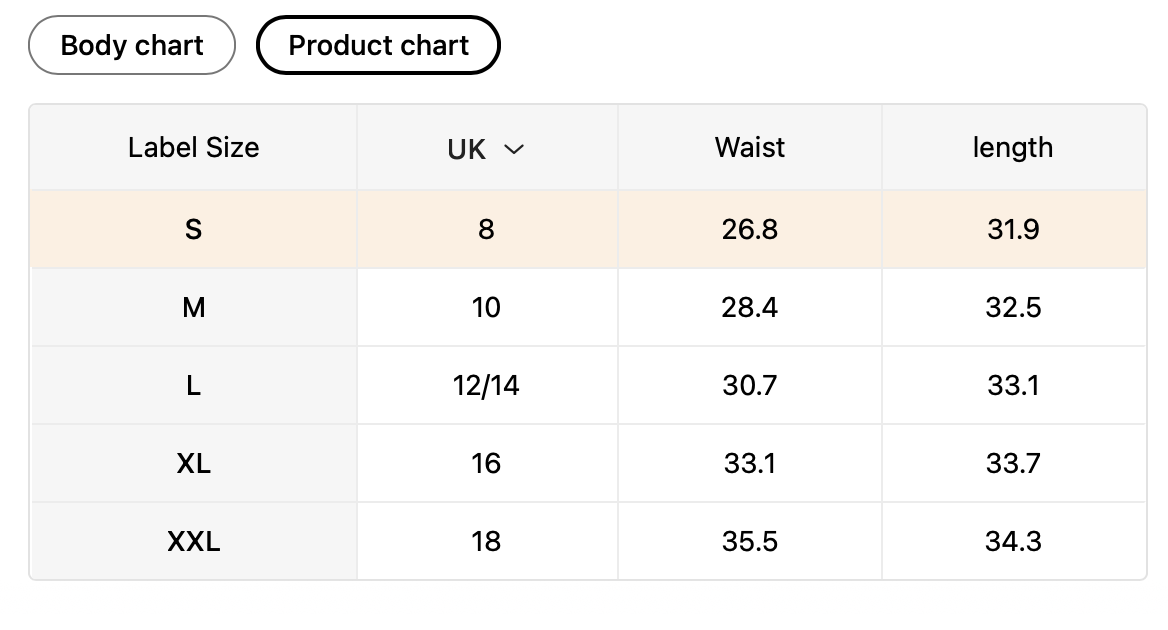
Task: Click the 31.9 length value
Action: [x=1013, y=230]
